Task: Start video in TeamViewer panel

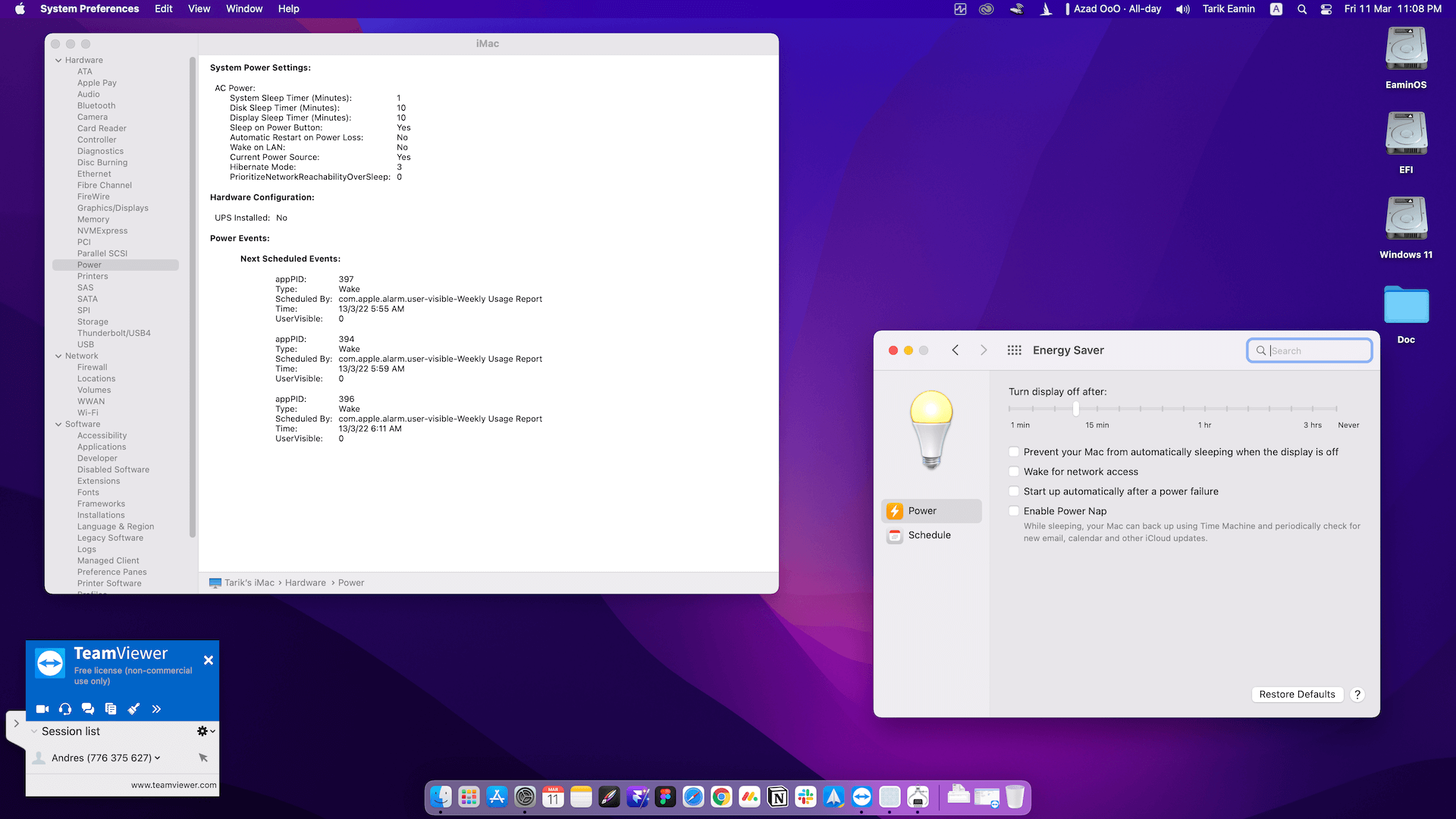Action: point(42,709)
